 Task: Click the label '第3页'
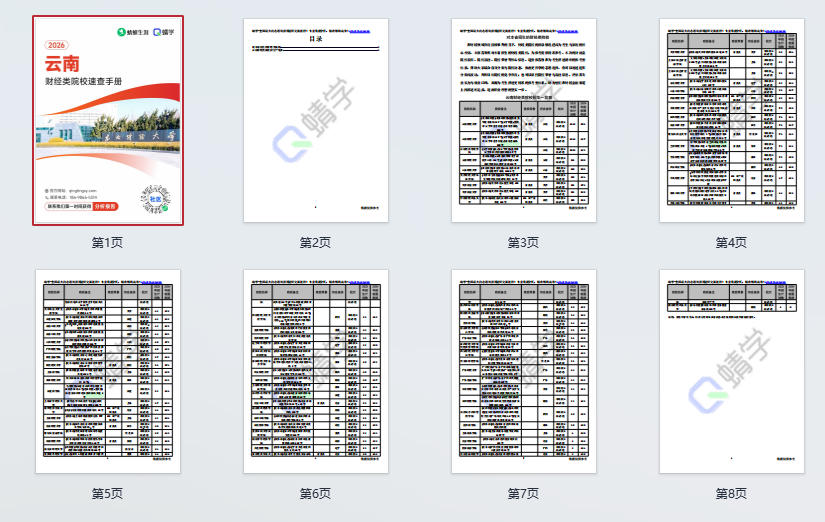523,243
